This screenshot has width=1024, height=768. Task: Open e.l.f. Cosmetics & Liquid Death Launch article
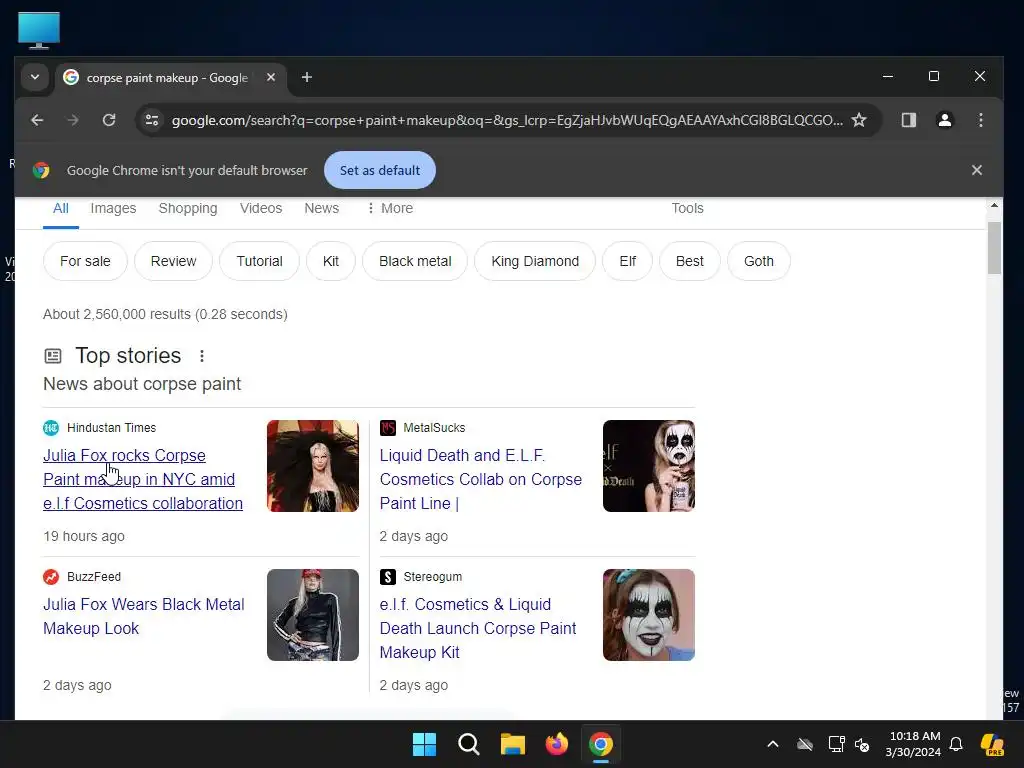point(477,628)
